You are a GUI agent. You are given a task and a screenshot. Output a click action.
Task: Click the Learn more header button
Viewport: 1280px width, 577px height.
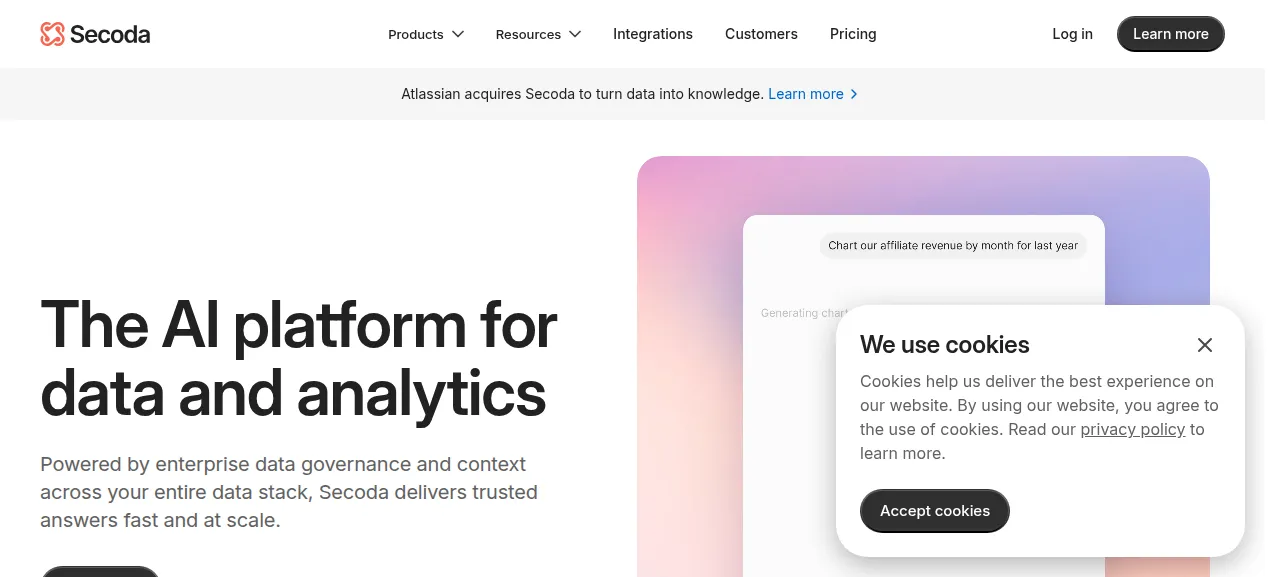tap(1171, 34)
